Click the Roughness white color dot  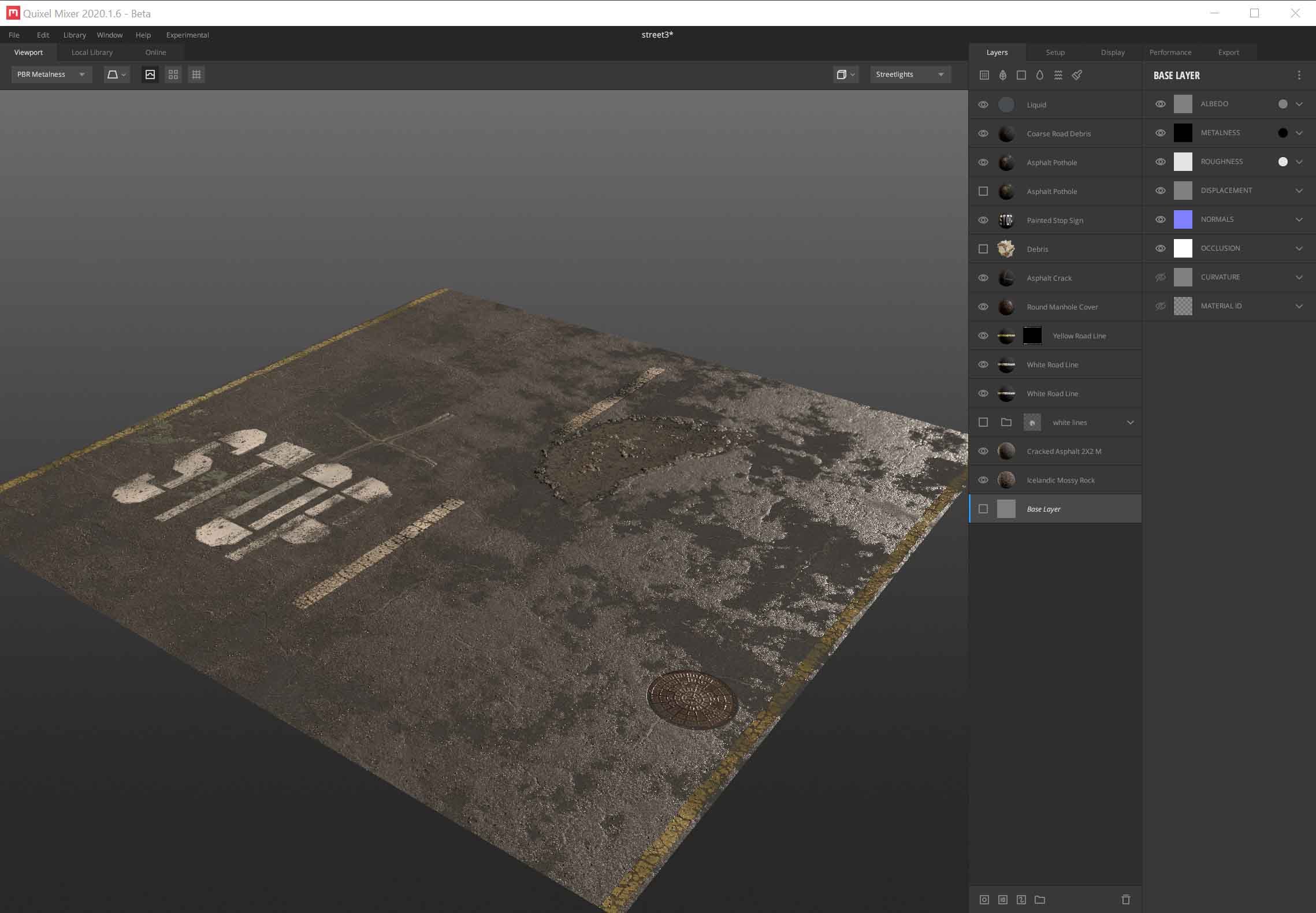(1282, 162)
